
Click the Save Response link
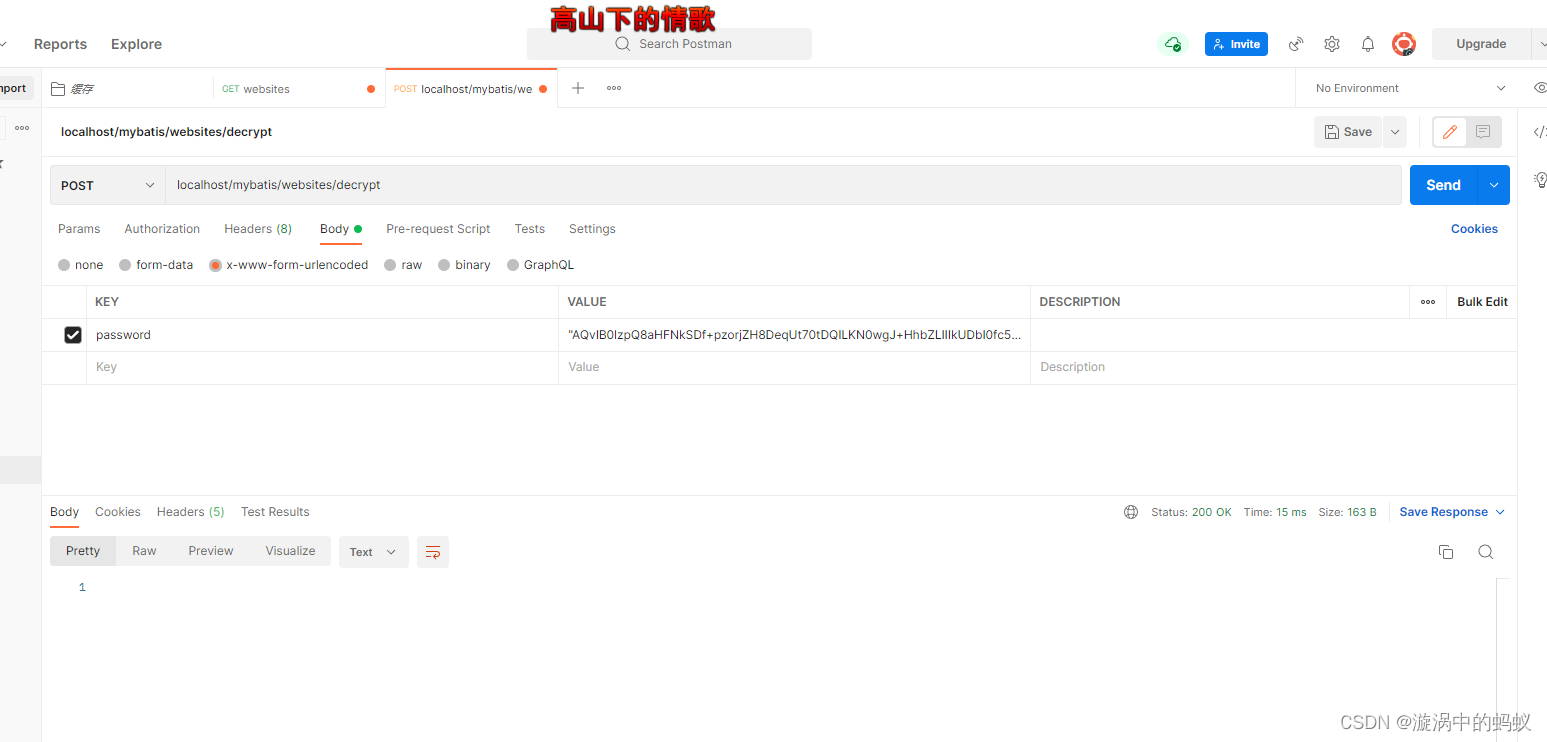pos(1445,511)
